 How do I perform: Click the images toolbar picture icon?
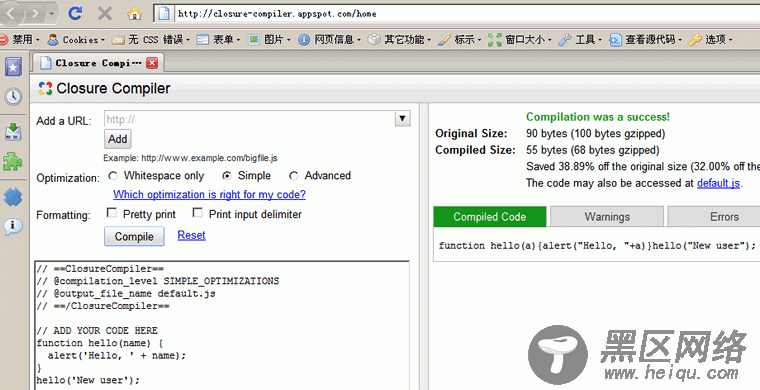coord(254,40)
